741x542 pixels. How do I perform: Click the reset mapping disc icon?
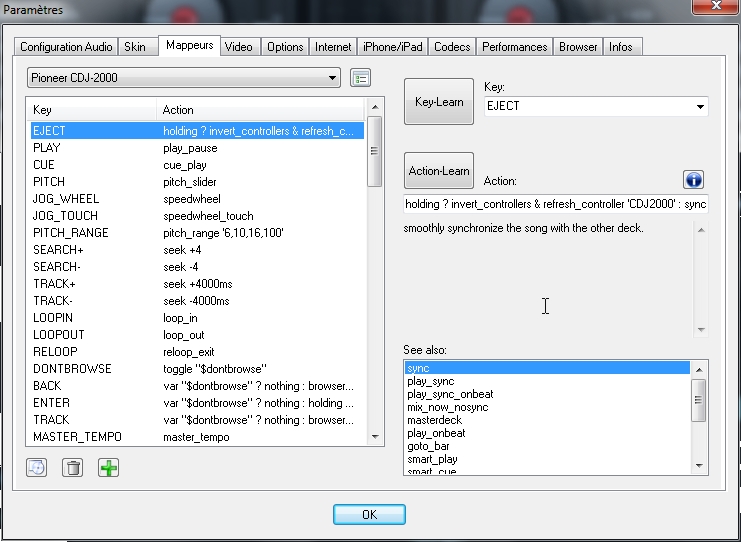pyautogui.click(x=36, y=468)
